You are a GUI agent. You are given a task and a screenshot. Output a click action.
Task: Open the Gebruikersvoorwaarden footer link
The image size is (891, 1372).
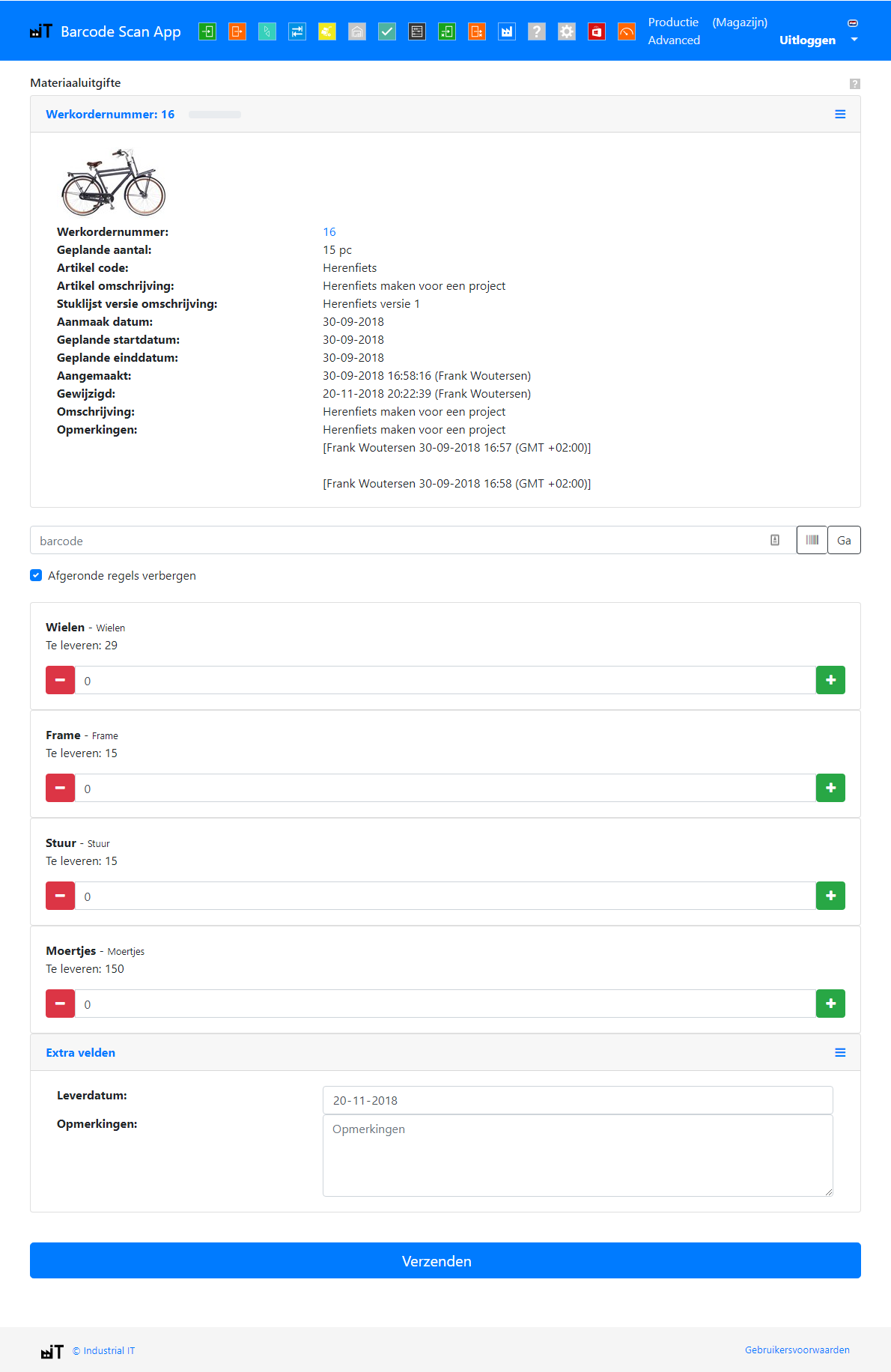pyautogui.click(x=797, y=1350)
